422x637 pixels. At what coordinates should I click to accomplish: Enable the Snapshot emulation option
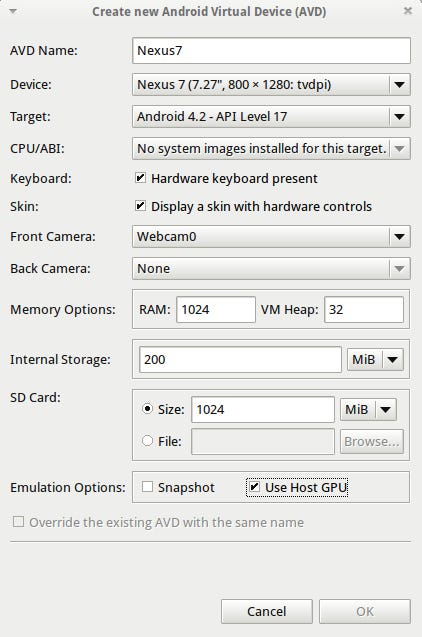coord(147,486)
